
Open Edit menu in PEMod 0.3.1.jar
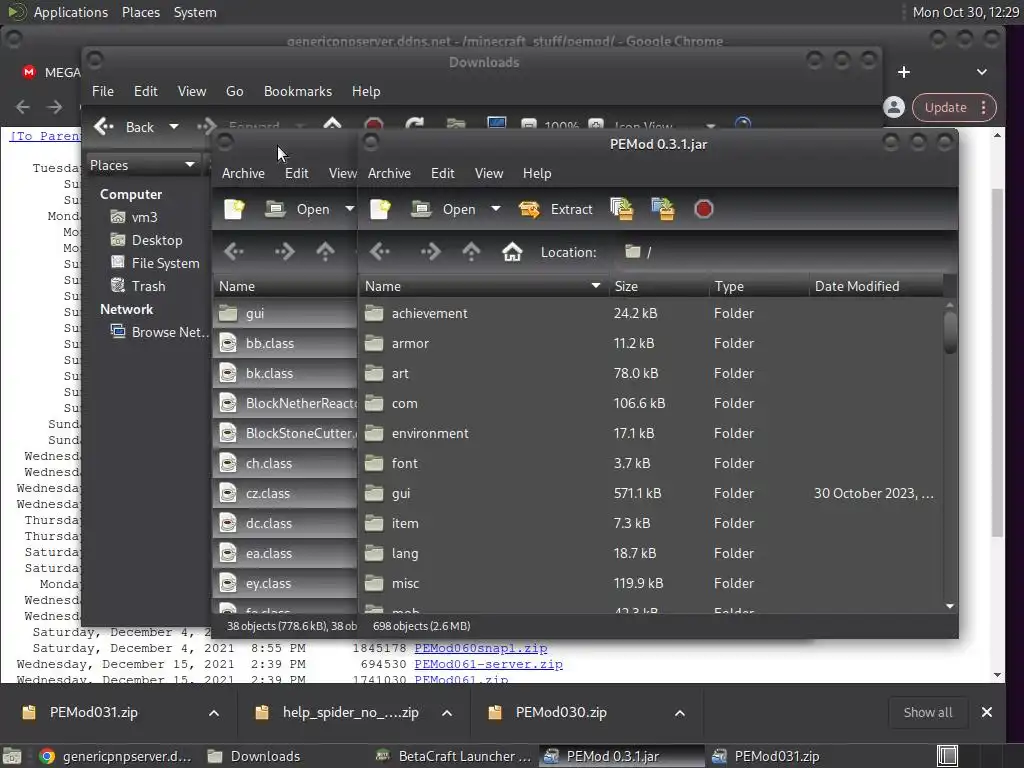(442, 173)
